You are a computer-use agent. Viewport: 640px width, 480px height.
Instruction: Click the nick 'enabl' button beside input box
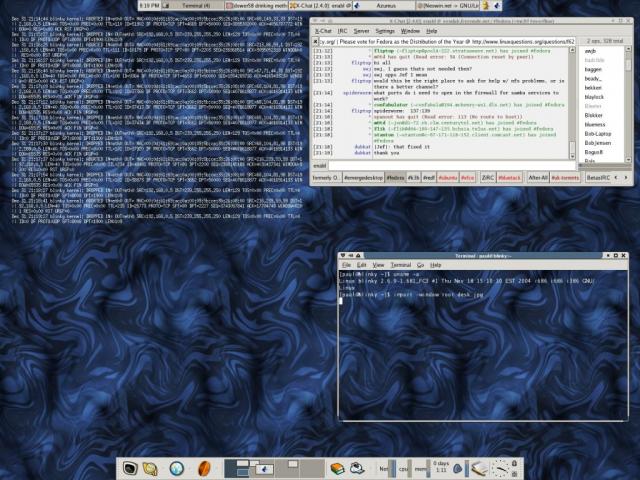[x=320, y=166]
